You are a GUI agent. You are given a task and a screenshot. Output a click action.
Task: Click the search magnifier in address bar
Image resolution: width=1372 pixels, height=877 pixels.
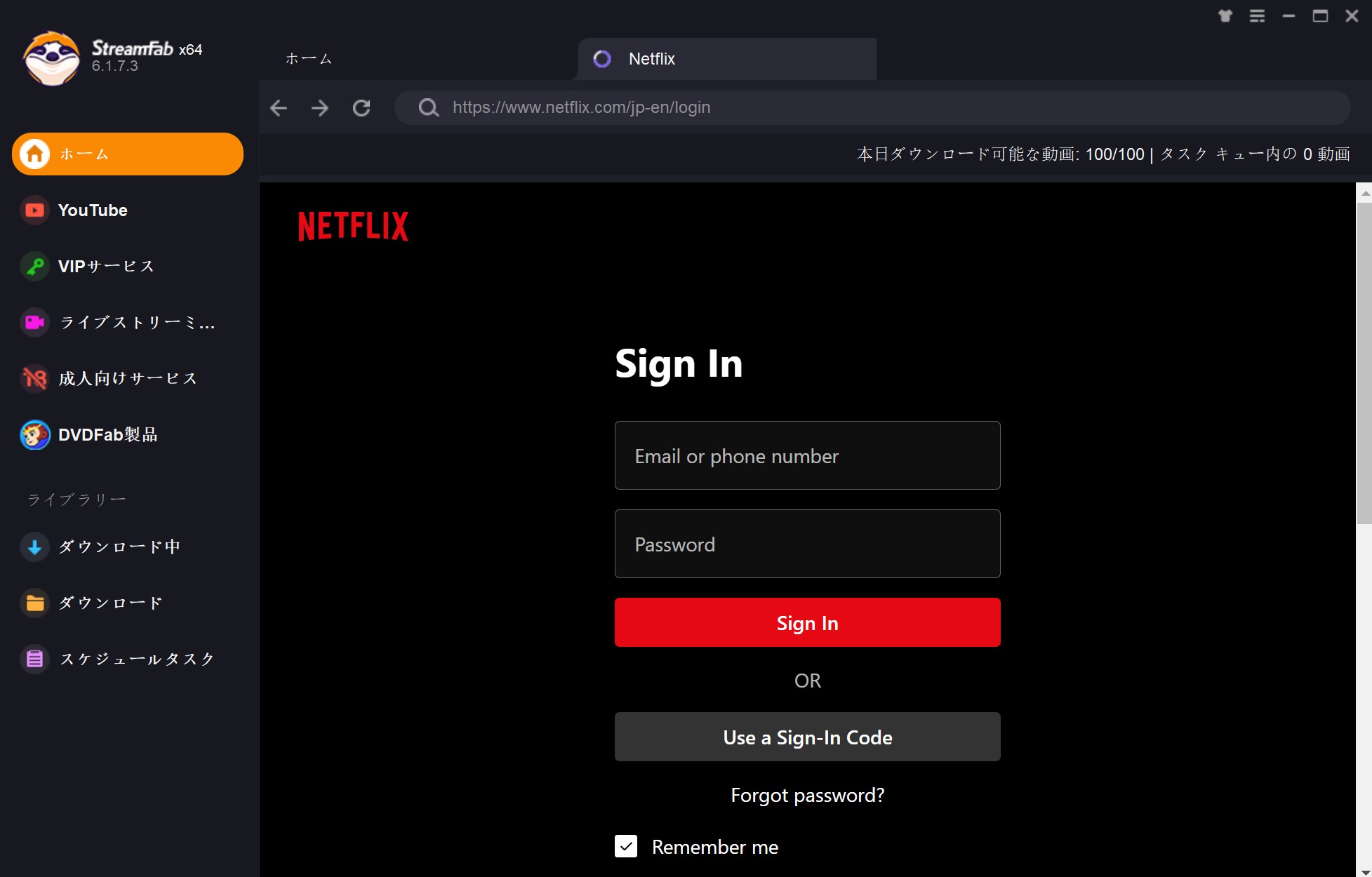point(428,107)
